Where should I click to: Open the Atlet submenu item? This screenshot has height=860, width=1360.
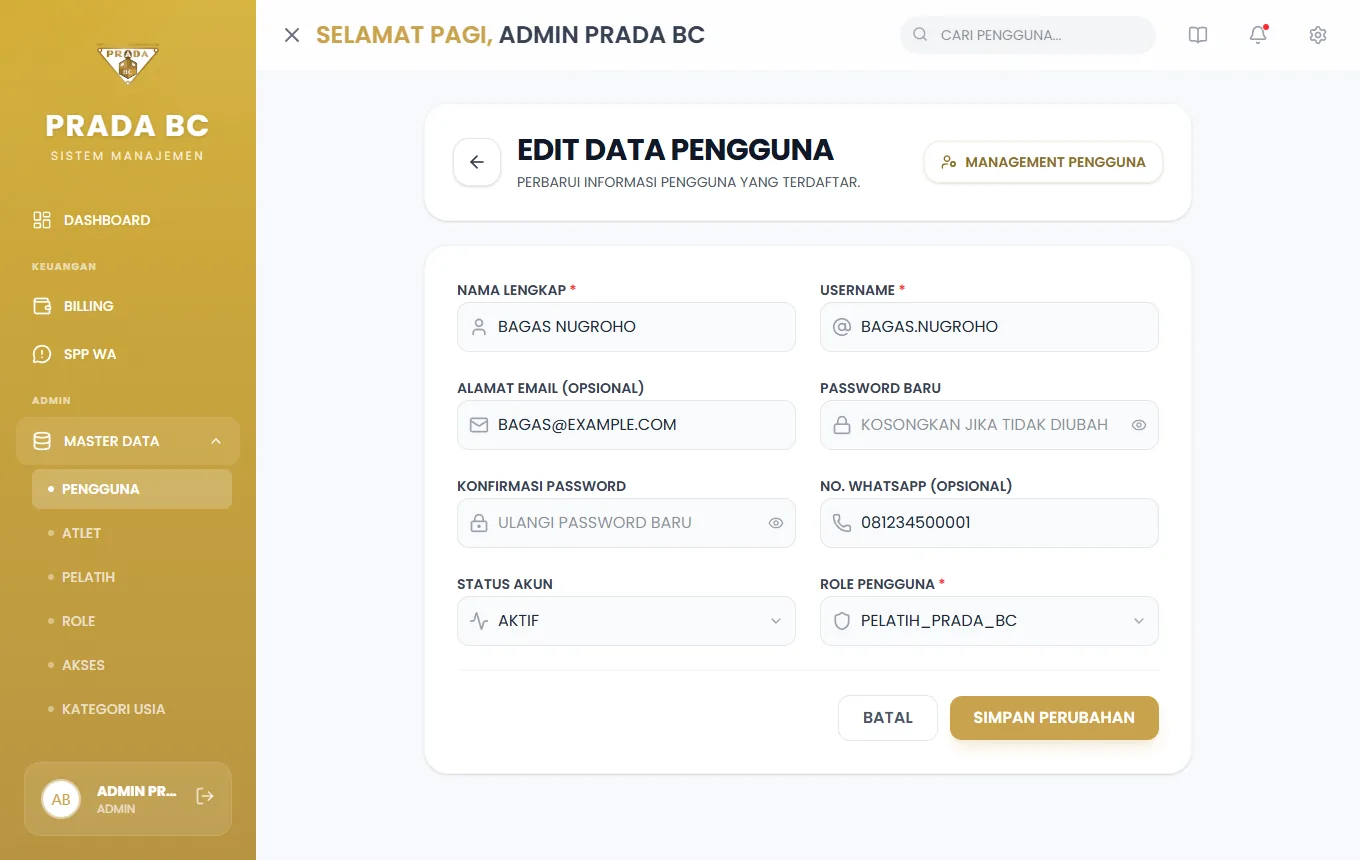(132, 533)
